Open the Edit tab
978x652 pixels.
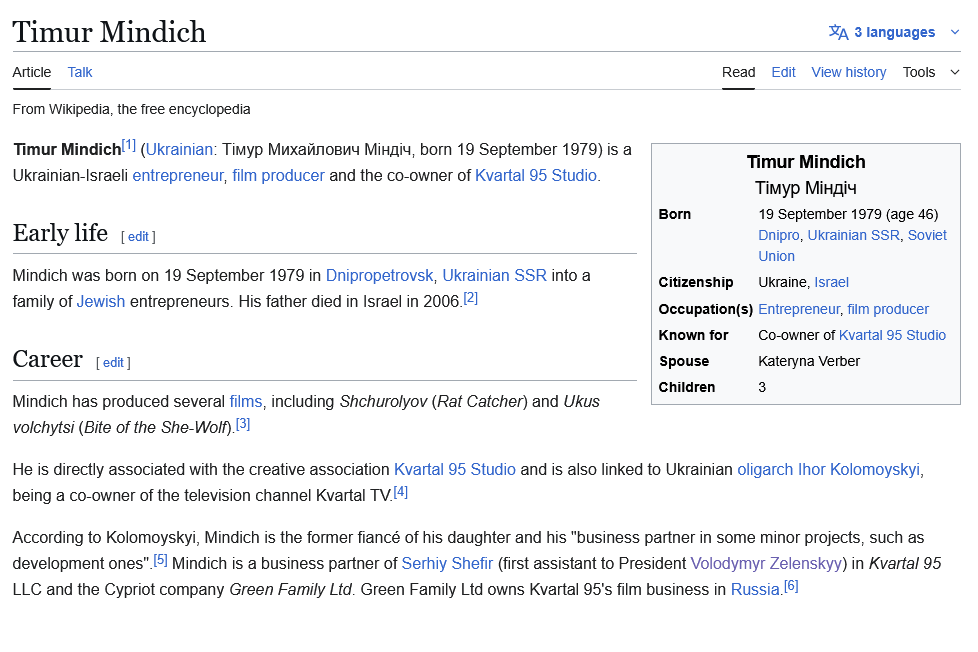(x=783, y=72)
